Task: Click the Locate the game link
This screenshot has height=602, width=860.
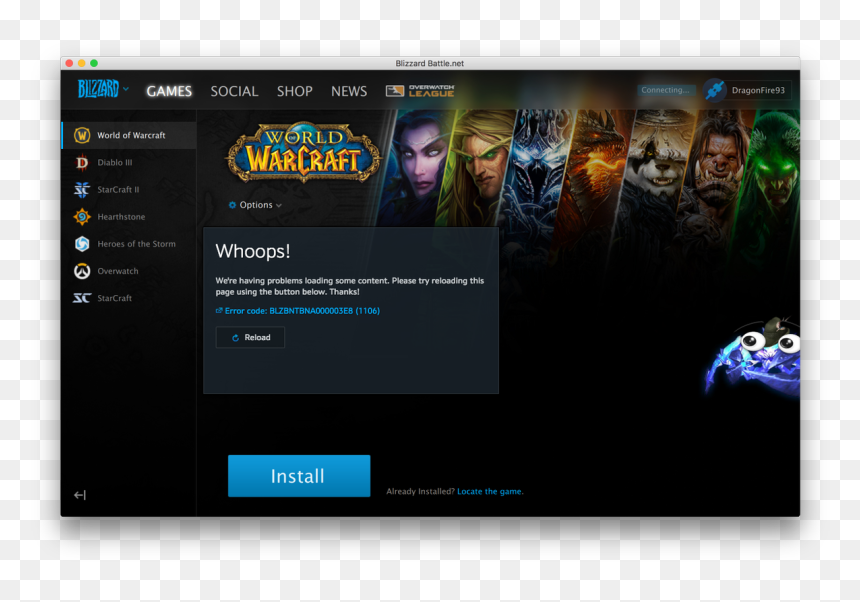Action: point(489,491)
